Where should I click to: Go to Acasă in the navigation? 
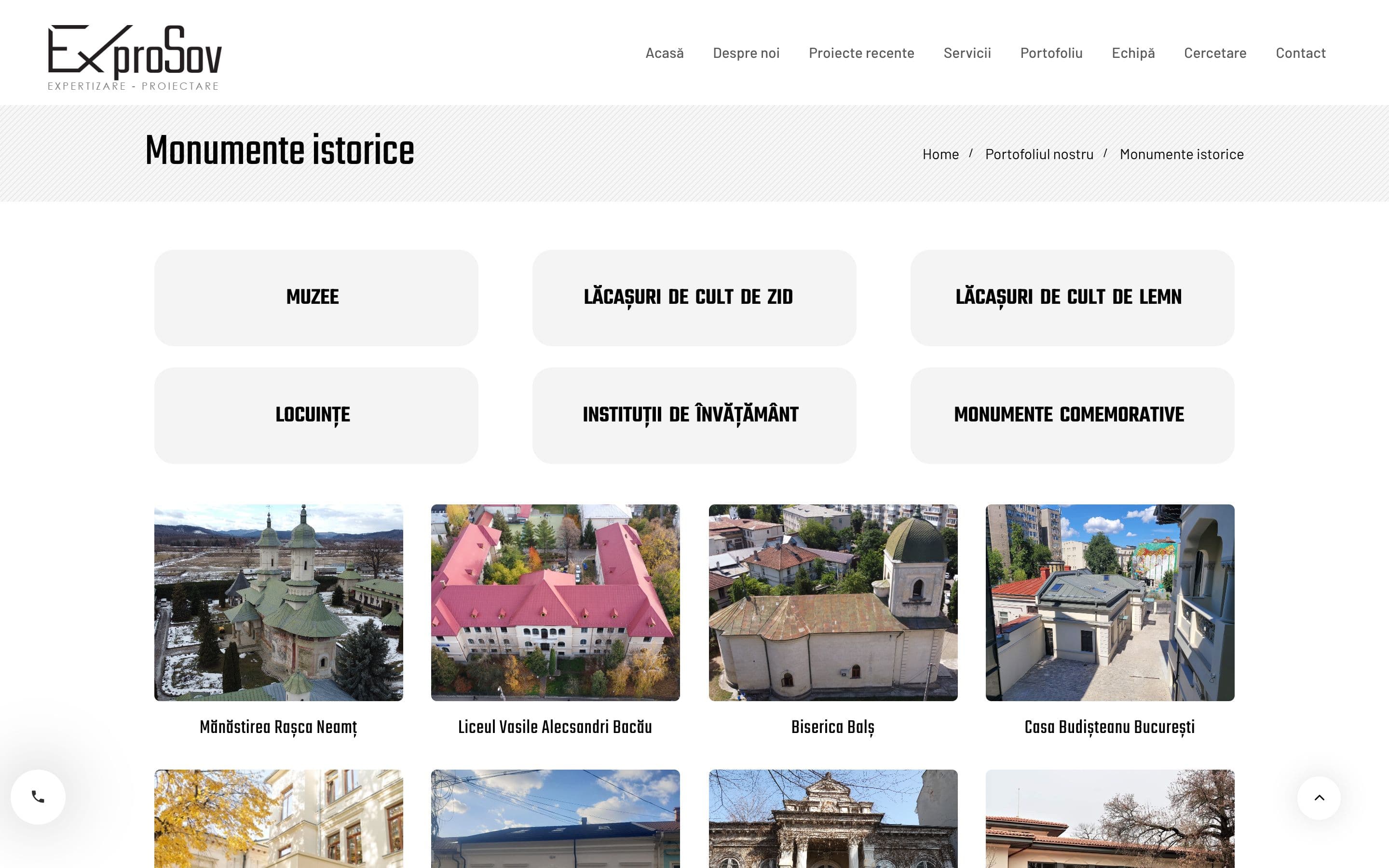(664, 53)
